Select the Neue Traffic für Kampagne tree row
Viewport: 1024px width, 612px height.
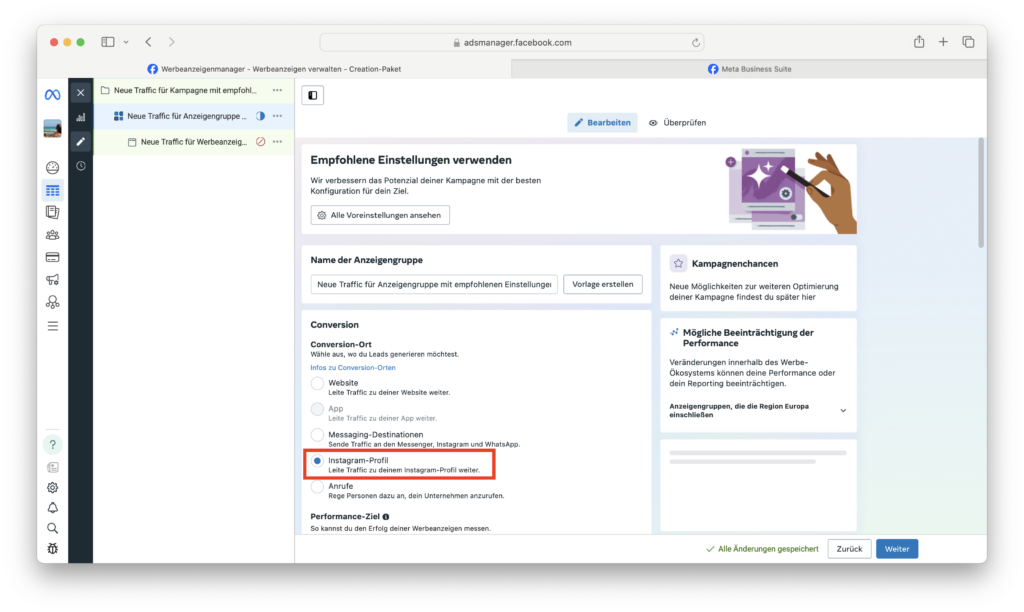pyautogui.click(x=193, y=90)
